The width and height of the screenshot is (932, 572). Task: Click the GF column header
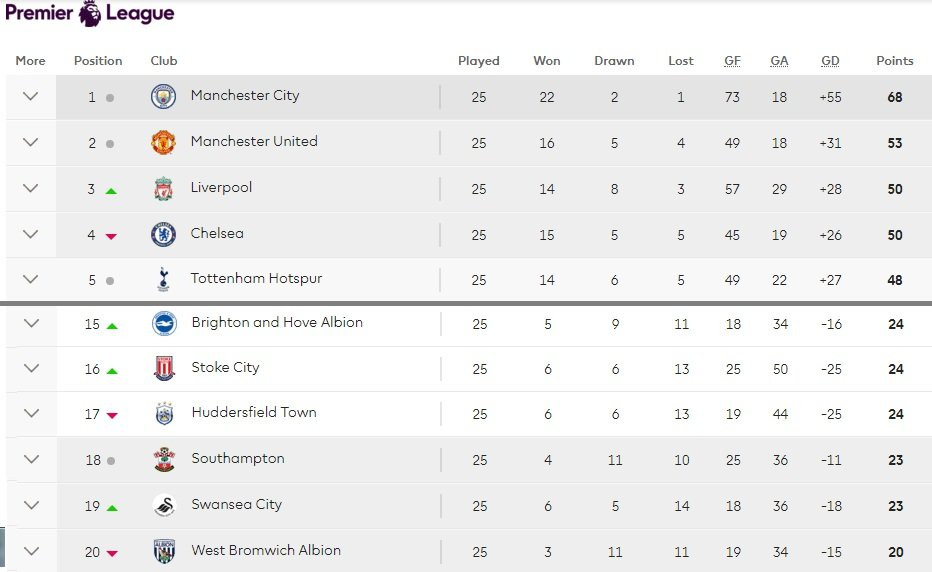coord(732,61)
